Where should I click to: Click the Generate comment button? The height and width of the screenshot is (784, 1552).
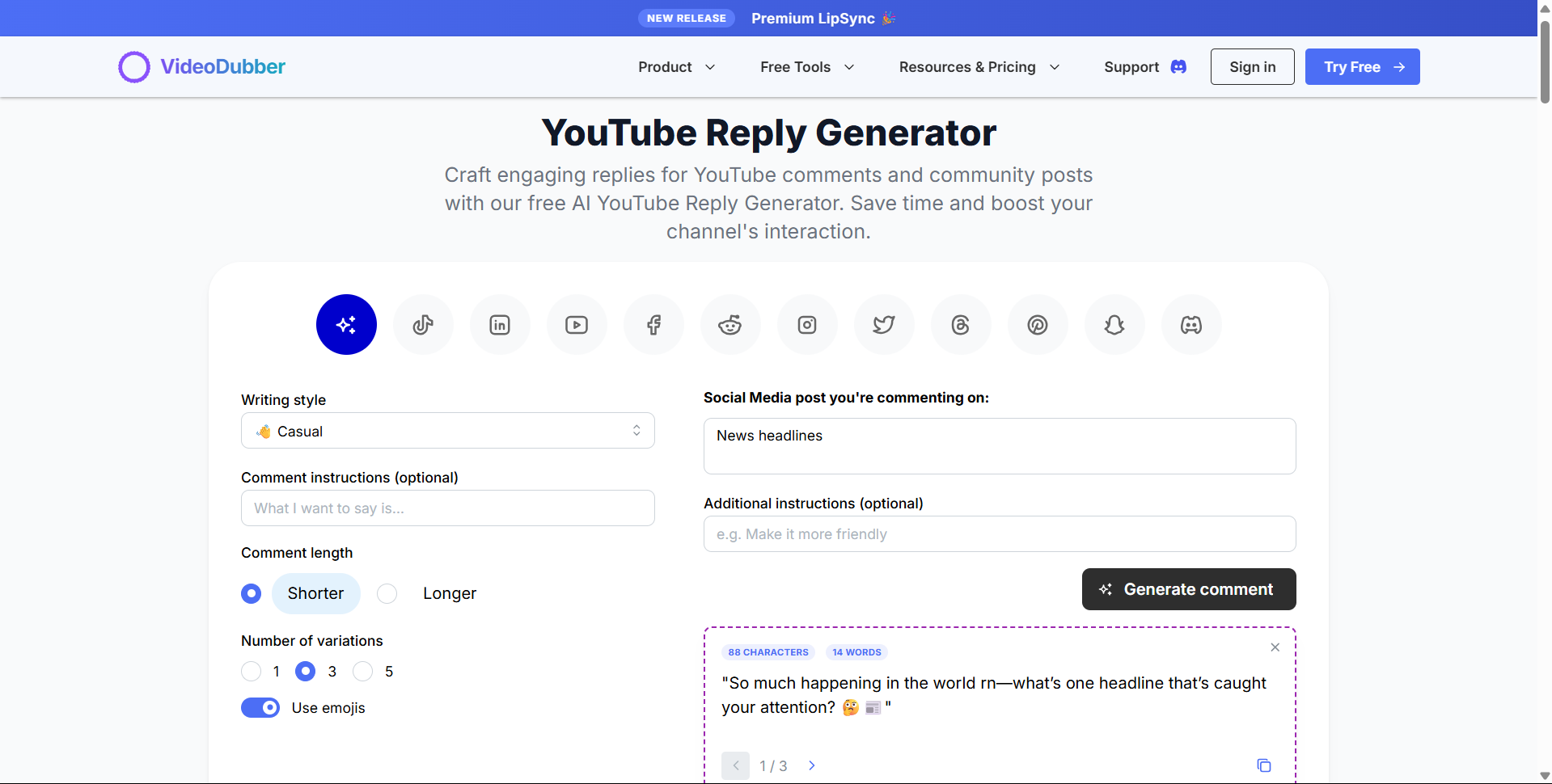tap(1189, 589)
